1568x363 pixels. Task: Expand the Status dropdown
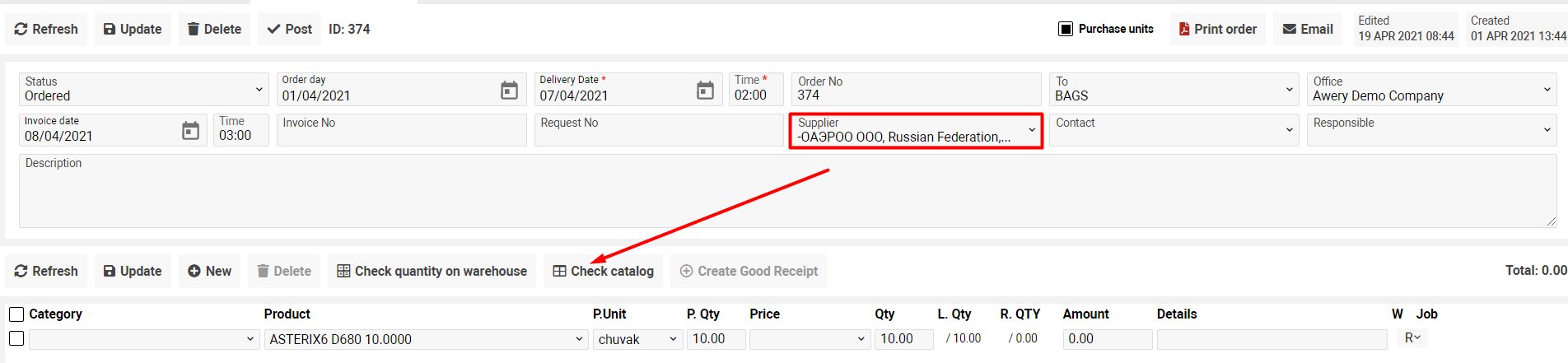click(259, 89)
